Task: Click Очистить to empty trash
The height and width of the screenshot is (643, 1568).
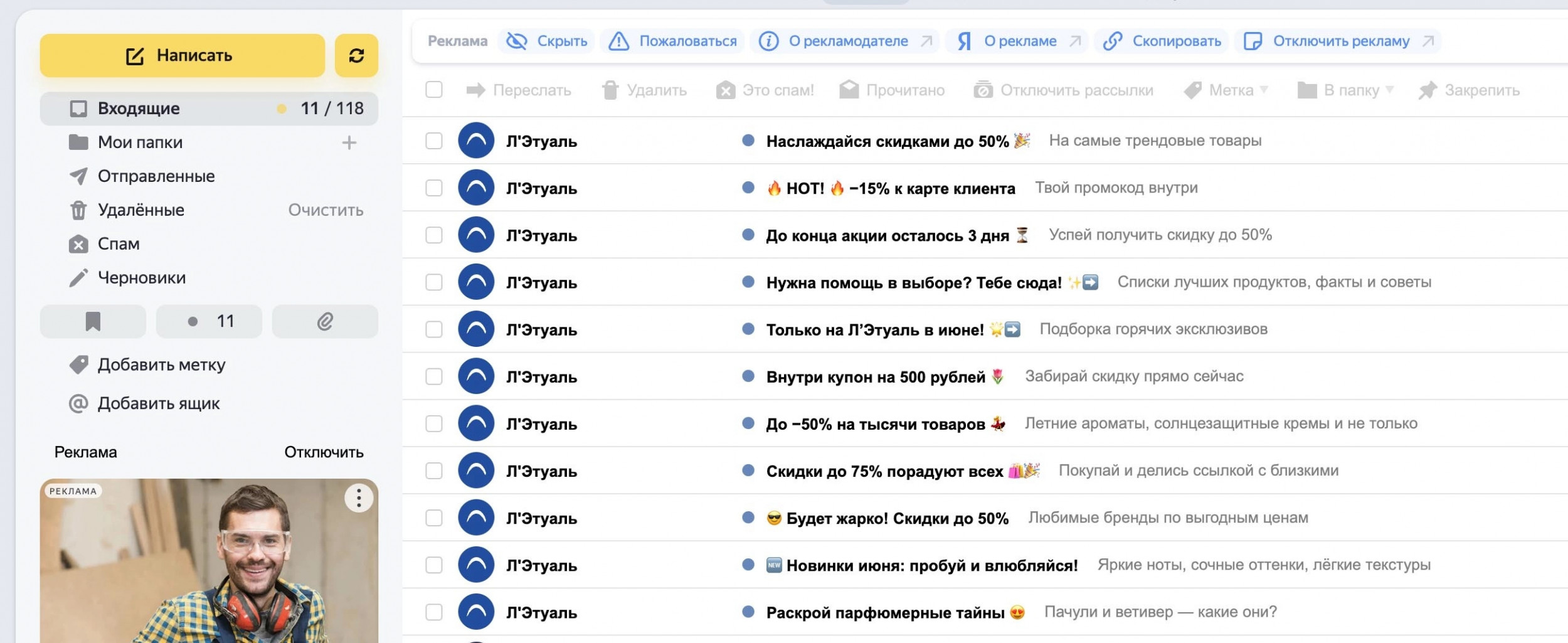Action: coord(326,210)
